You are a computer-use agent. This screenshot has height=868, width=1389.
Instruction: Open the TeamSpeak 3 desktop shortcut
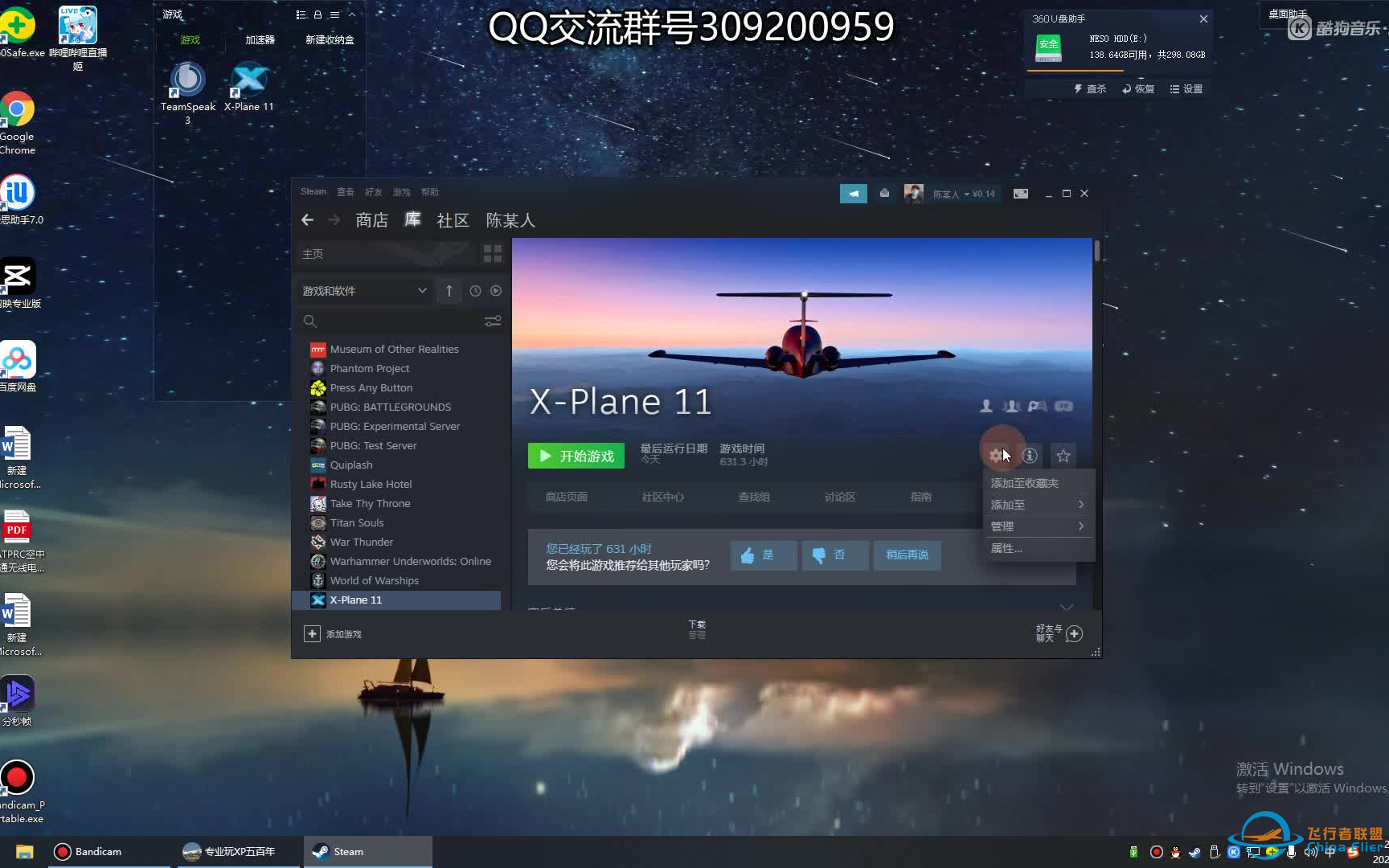pos(188,92)
